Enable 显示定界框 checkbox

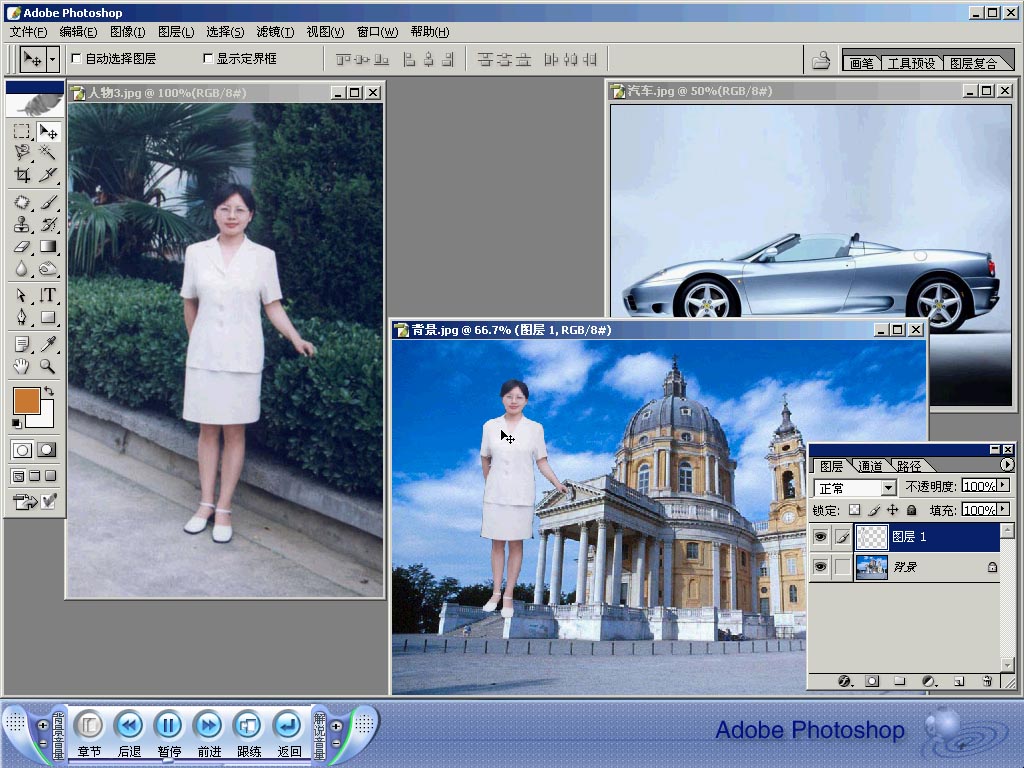[x=208, y=58]
